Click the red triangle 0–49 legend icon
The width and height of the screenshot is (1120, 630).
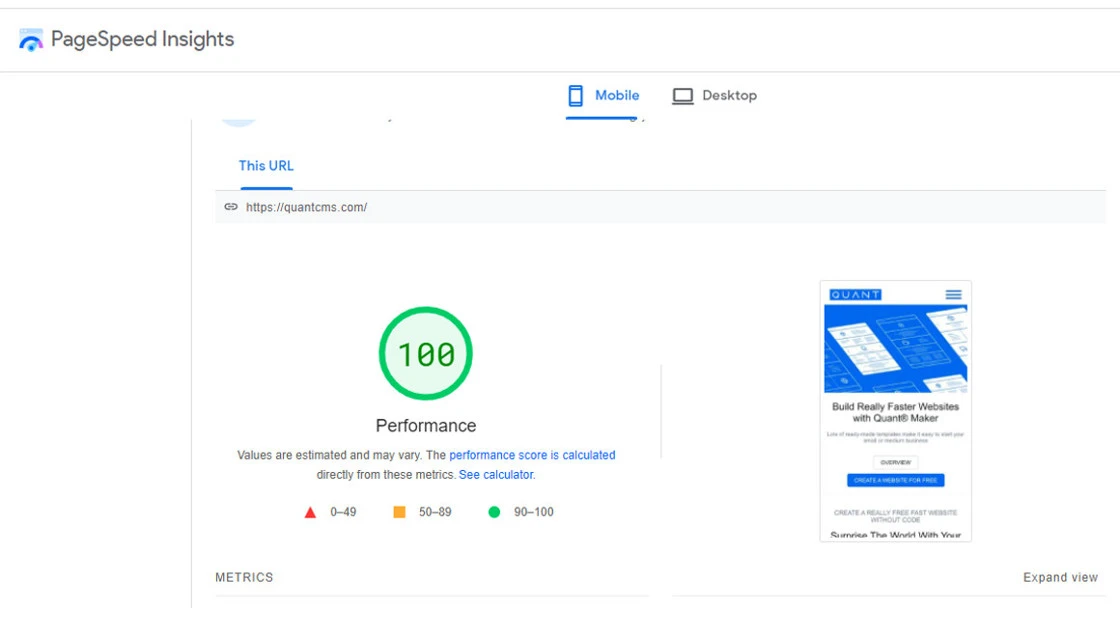[310, 512]
